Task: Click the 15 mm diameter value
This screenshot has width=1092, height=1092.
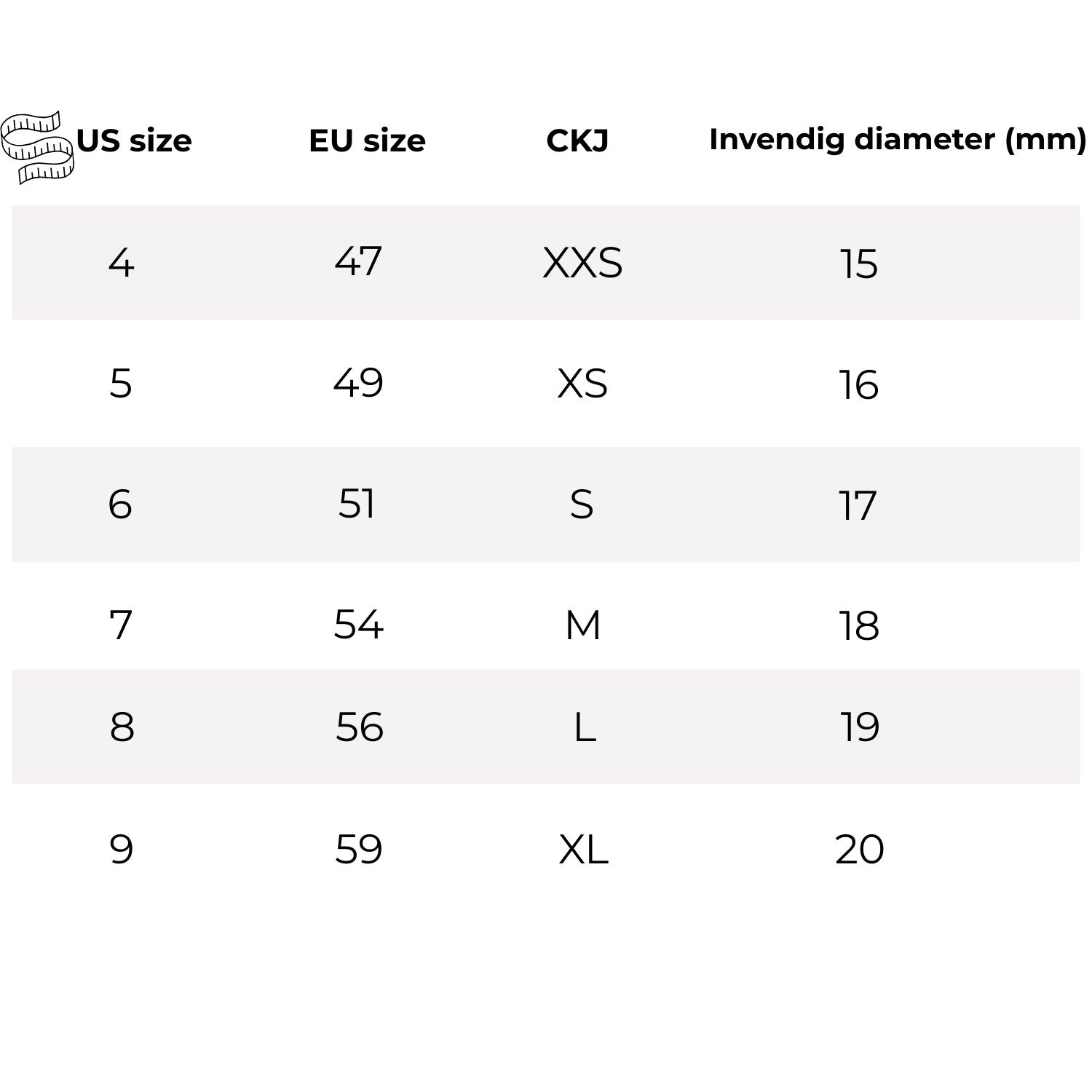Action: 859,264
